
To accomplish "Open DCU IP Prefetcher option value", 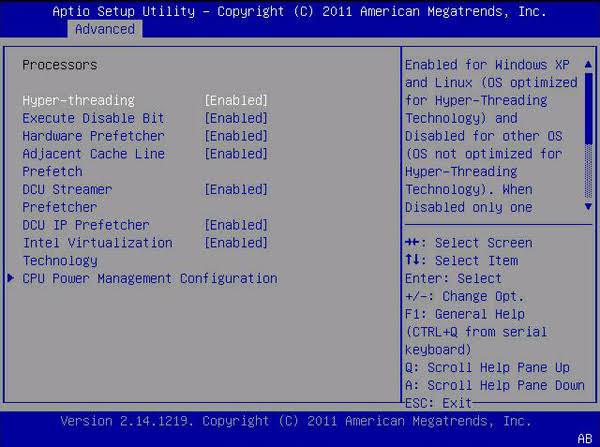I will point(236,225).
